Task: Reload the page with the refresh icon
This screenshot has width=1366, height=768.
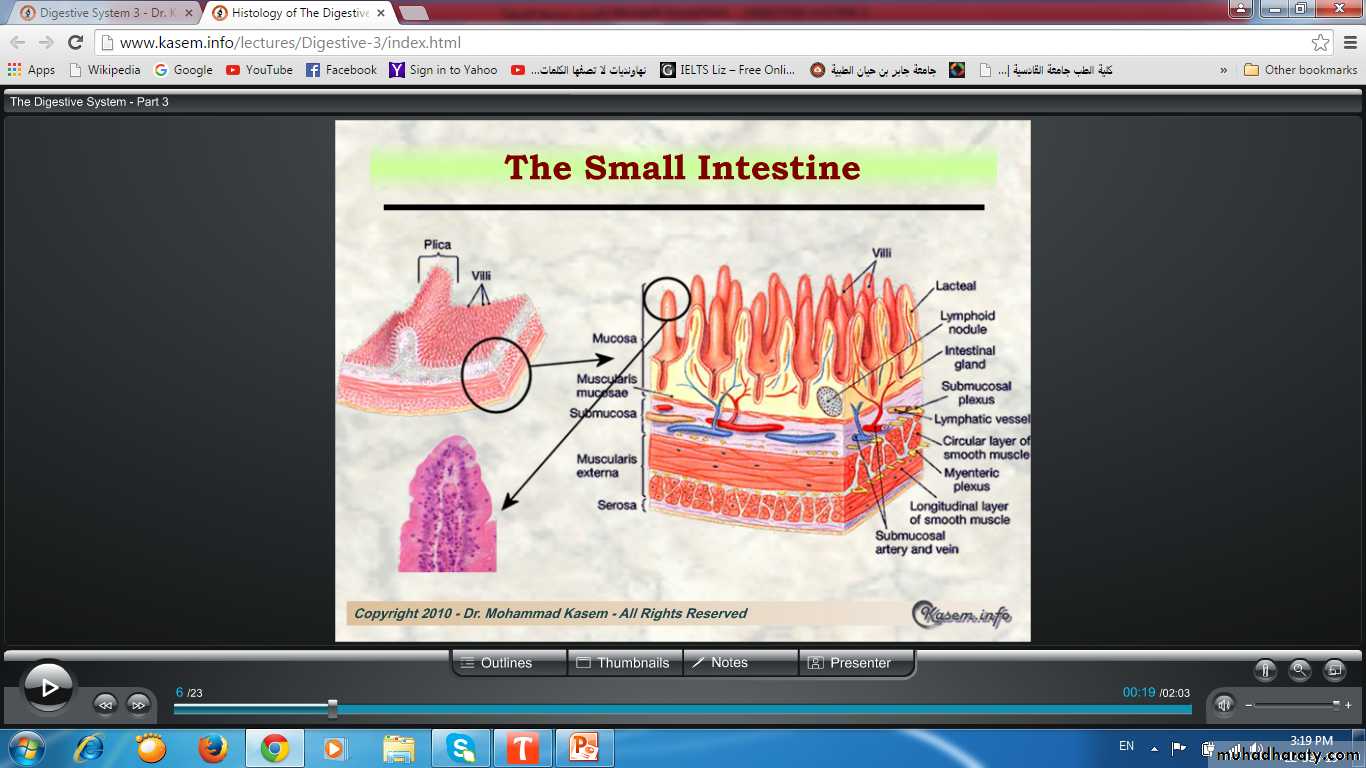Action: [75, 43]
